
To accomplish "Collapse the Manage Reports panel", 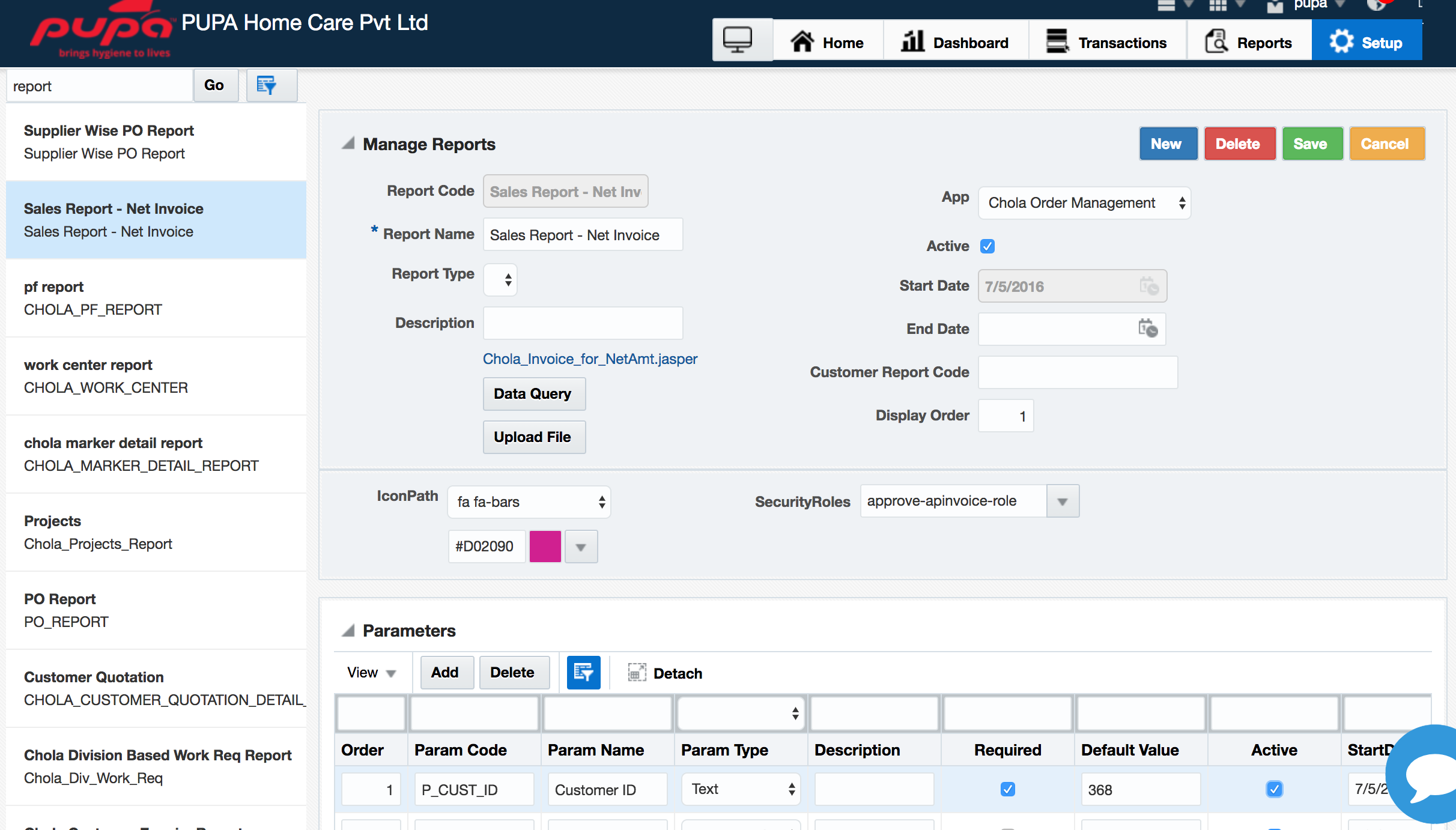I will pos(348,144).
